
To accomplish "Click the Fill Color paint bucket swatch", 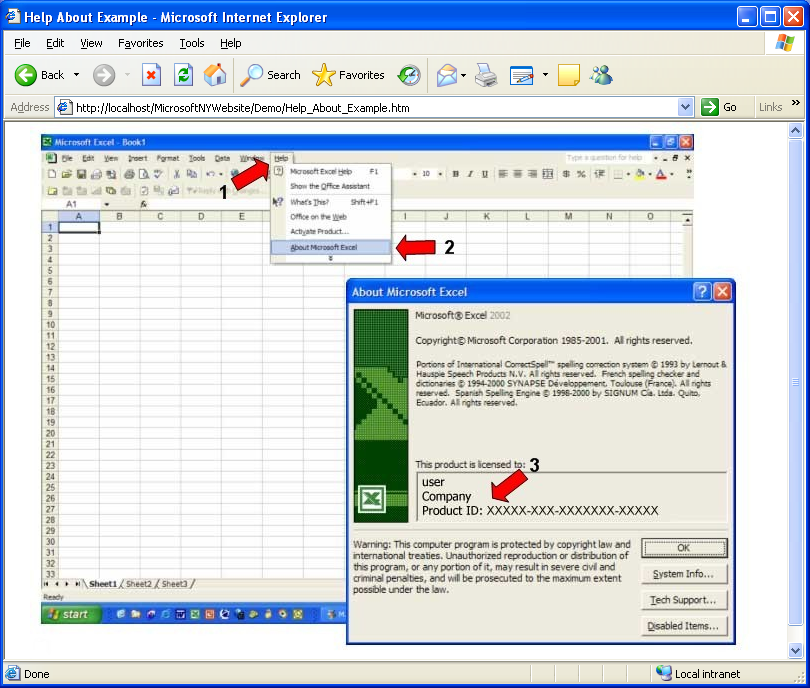I will point(640,174).
